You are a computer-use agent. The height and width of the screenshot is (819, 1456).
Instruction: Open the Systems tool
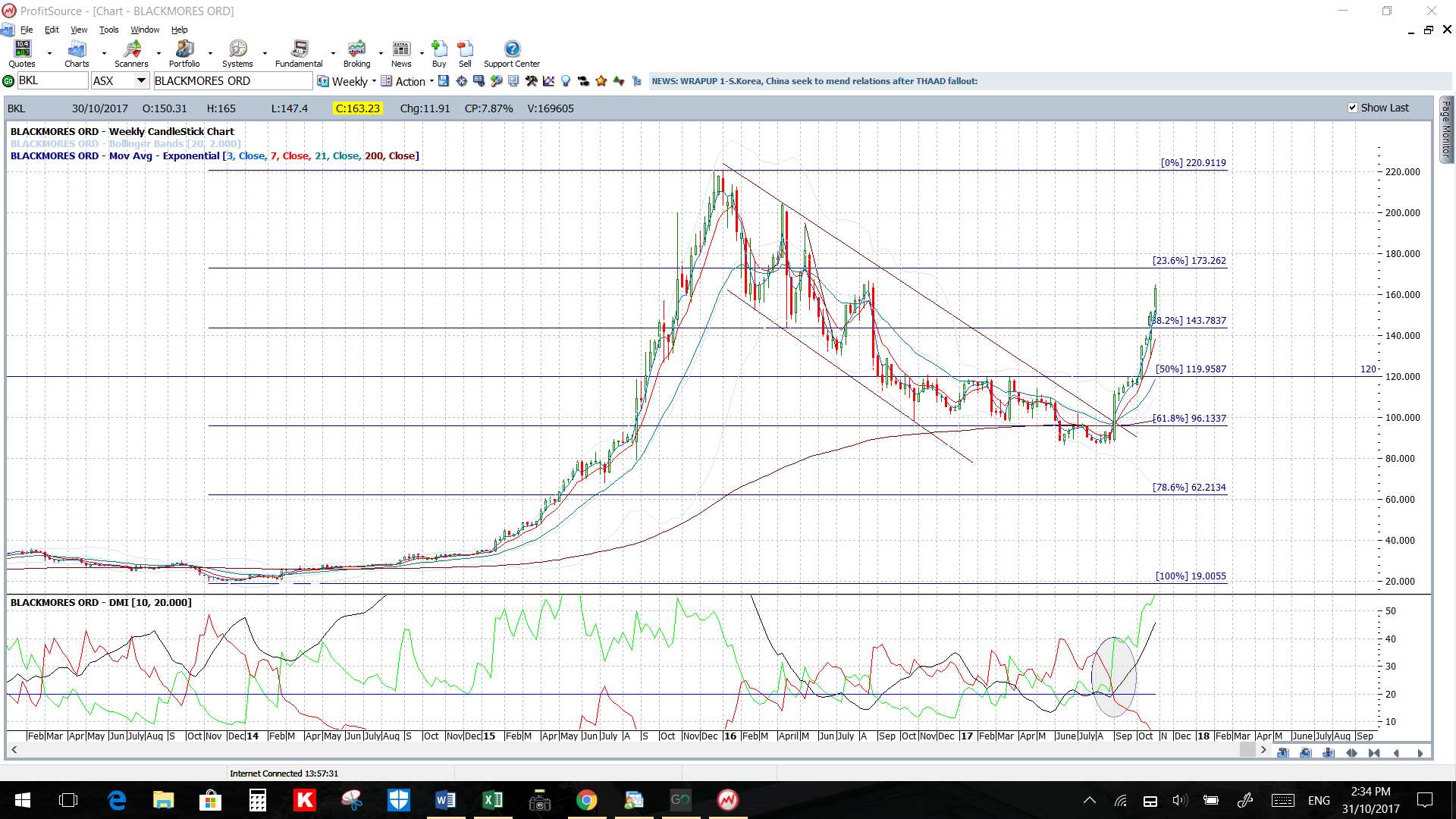[237, 54]
